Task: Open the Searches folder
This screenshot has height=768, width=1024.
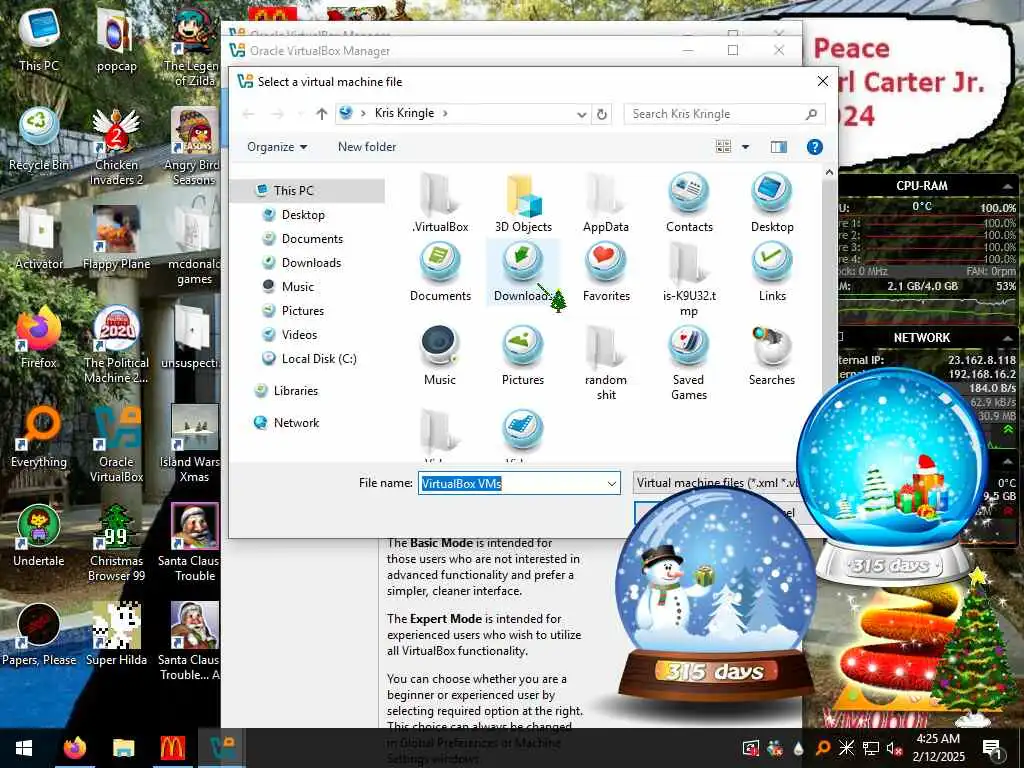Action: coord(772,355)
